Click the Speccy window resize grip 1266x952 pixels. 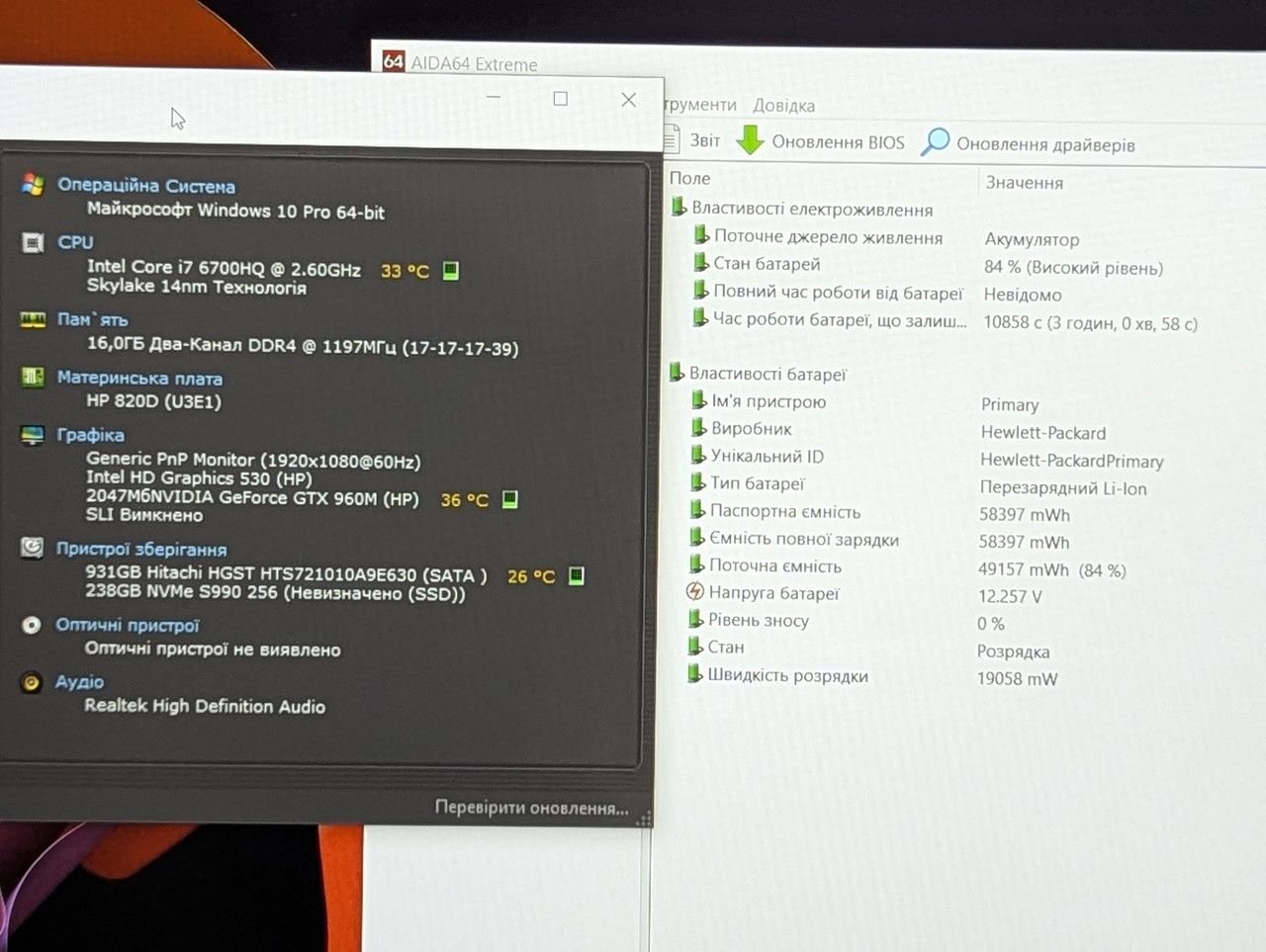[x=643, y=819]
